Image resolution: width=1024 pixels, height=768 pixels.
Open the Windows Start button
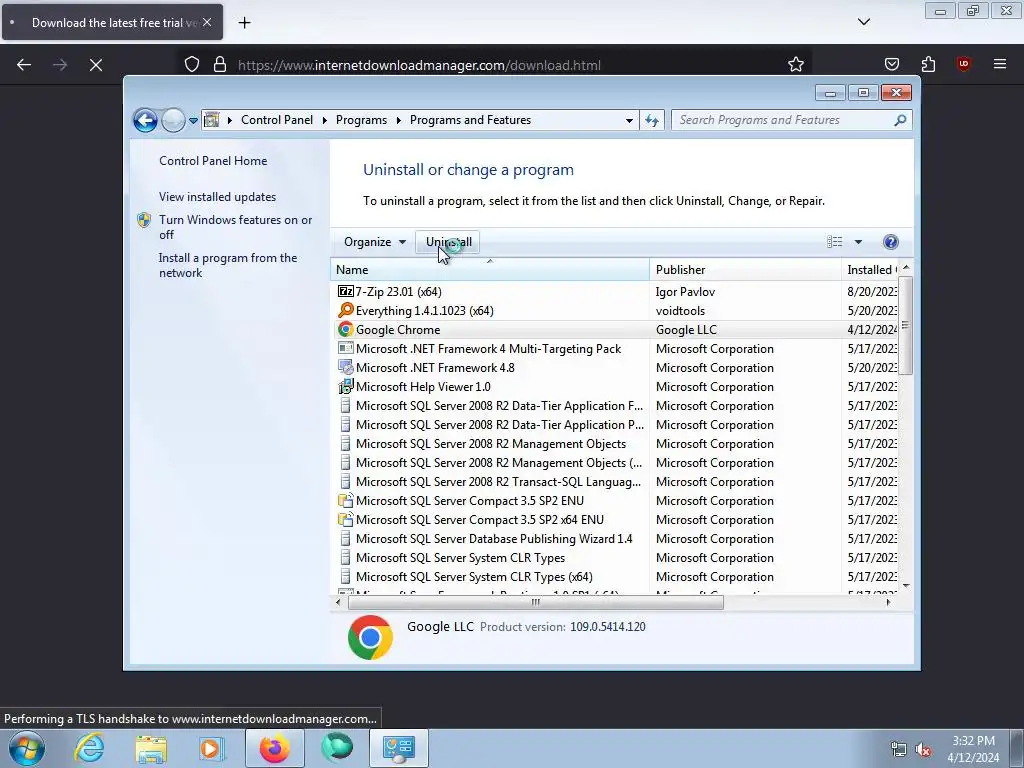click(x=26, y=748)
